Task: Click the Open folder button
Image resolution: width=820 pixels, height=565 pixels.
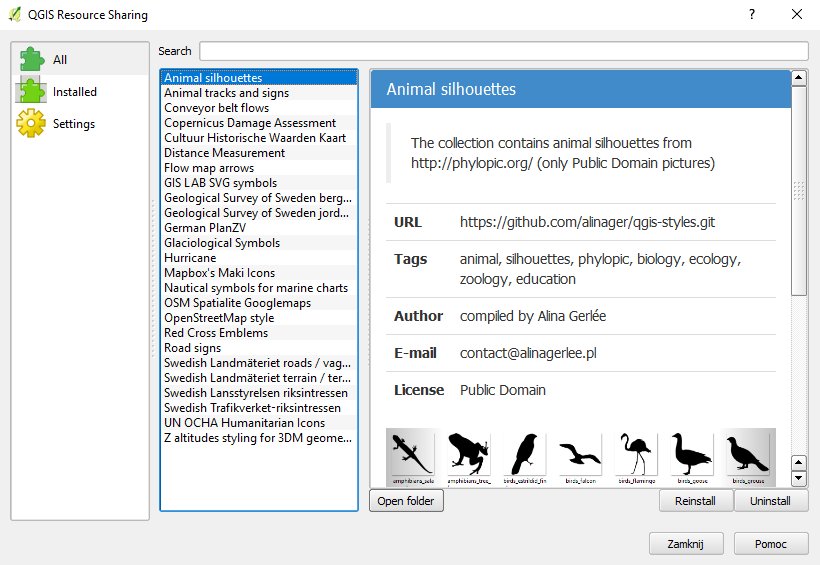Action: coord(406,501)
